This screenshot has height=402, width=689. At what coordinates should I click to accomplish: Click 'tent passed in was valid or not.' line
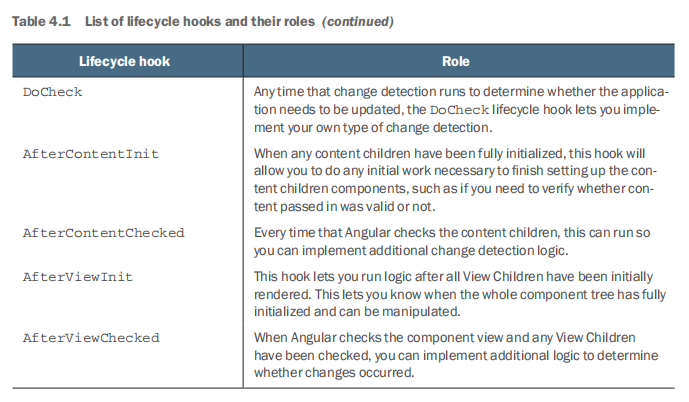coord(344,206)
